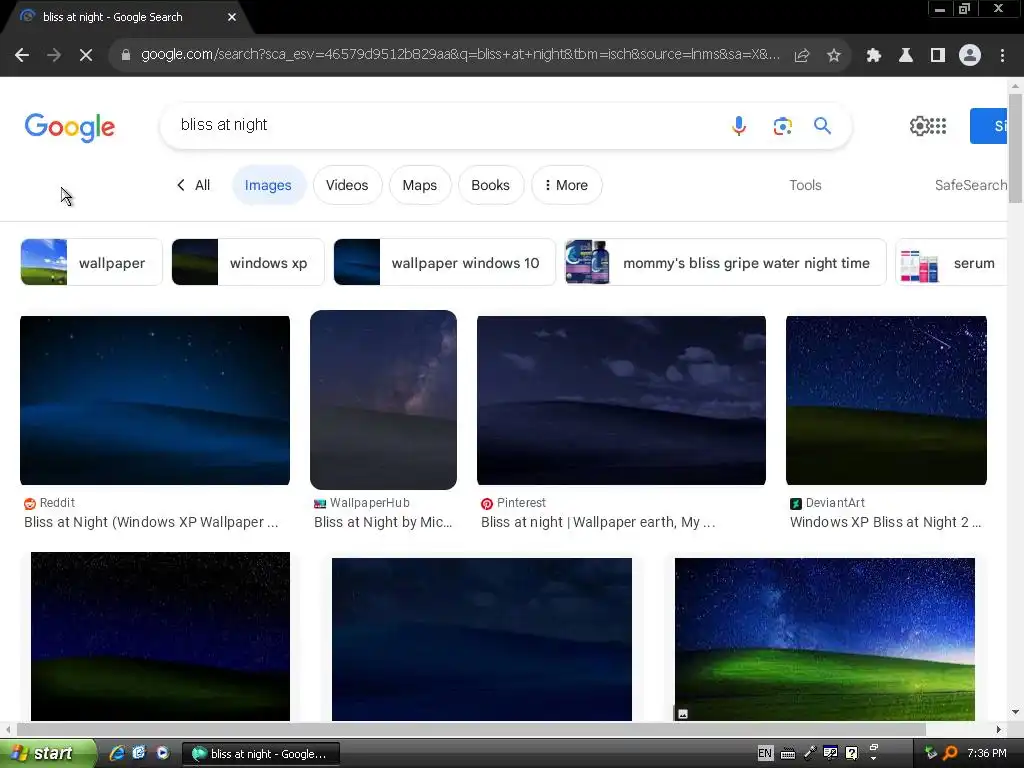Click the orange magnifier tray icon

tap(950, 754)
